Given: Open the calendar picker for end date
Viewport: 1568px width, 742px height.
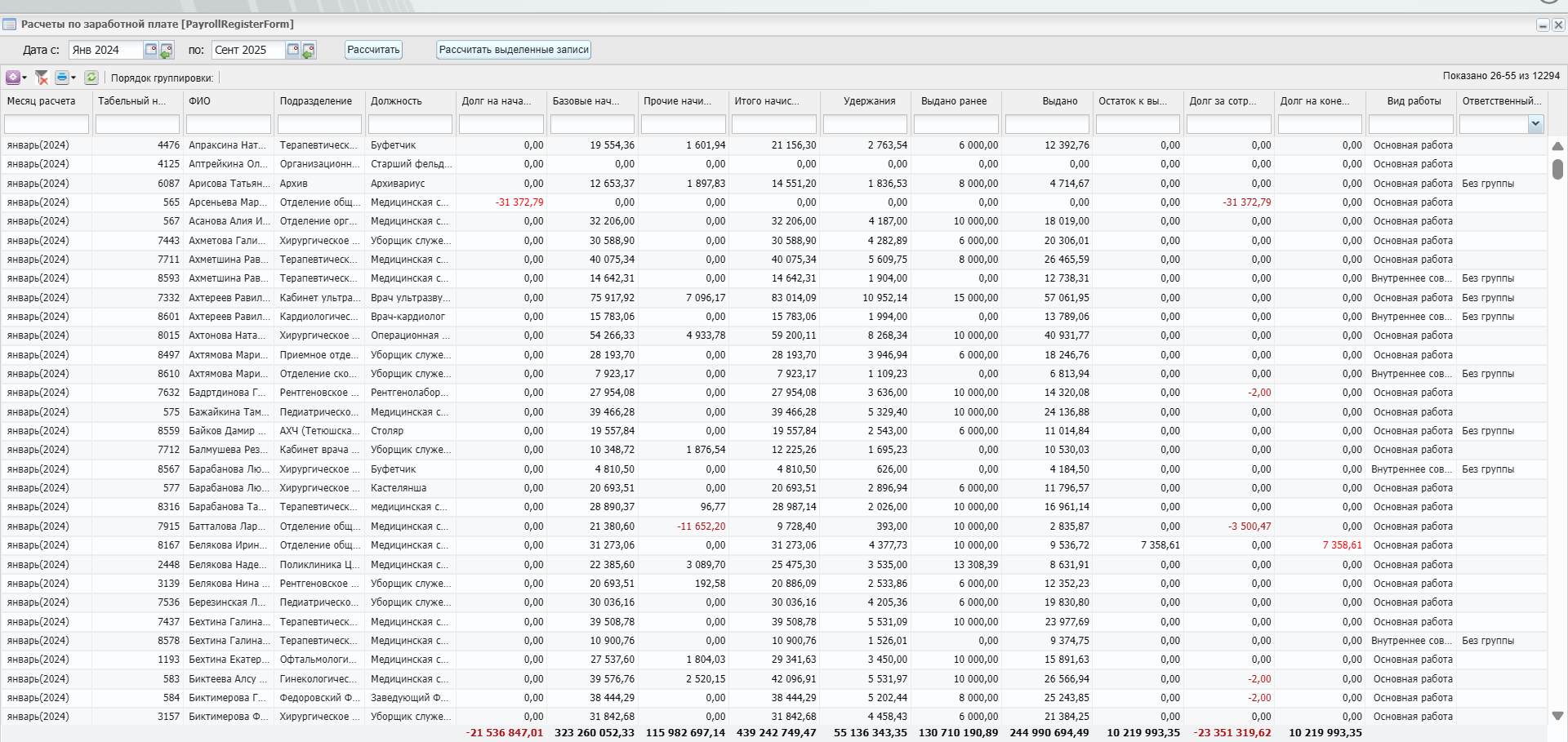Looking at the screenshot, I should (x=292, y=51).
